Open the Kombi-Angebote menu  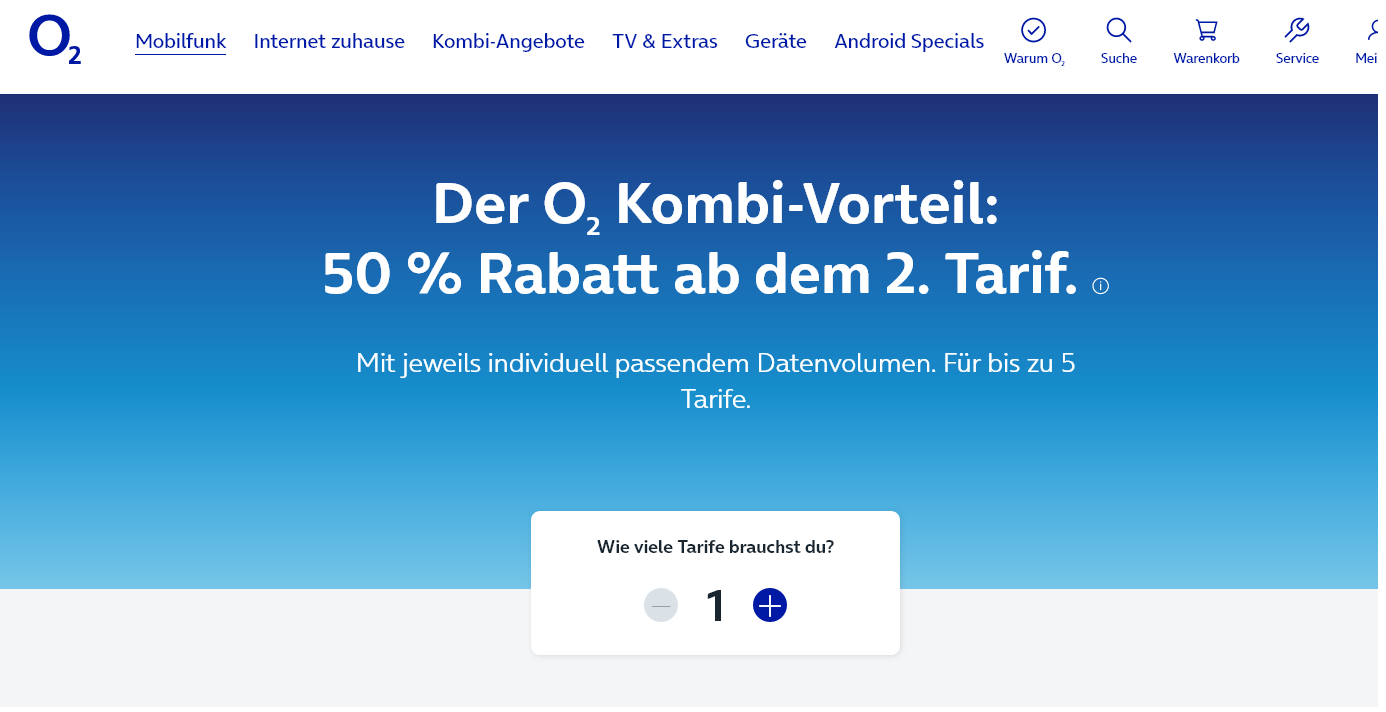pyautogui.click(x=508, y=41)
